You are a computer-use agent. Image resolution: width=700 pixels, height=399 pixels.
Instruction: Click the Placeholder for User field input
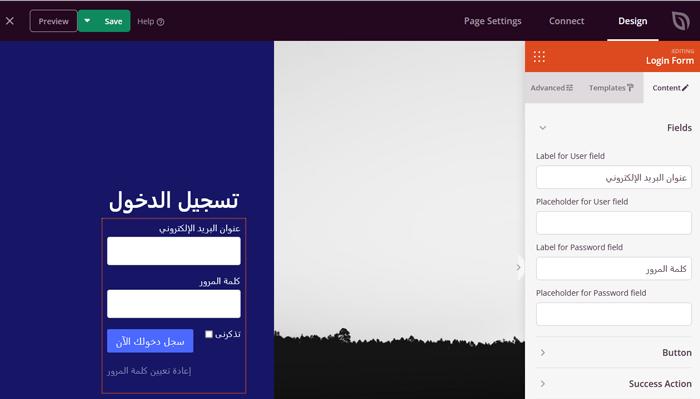614,223
